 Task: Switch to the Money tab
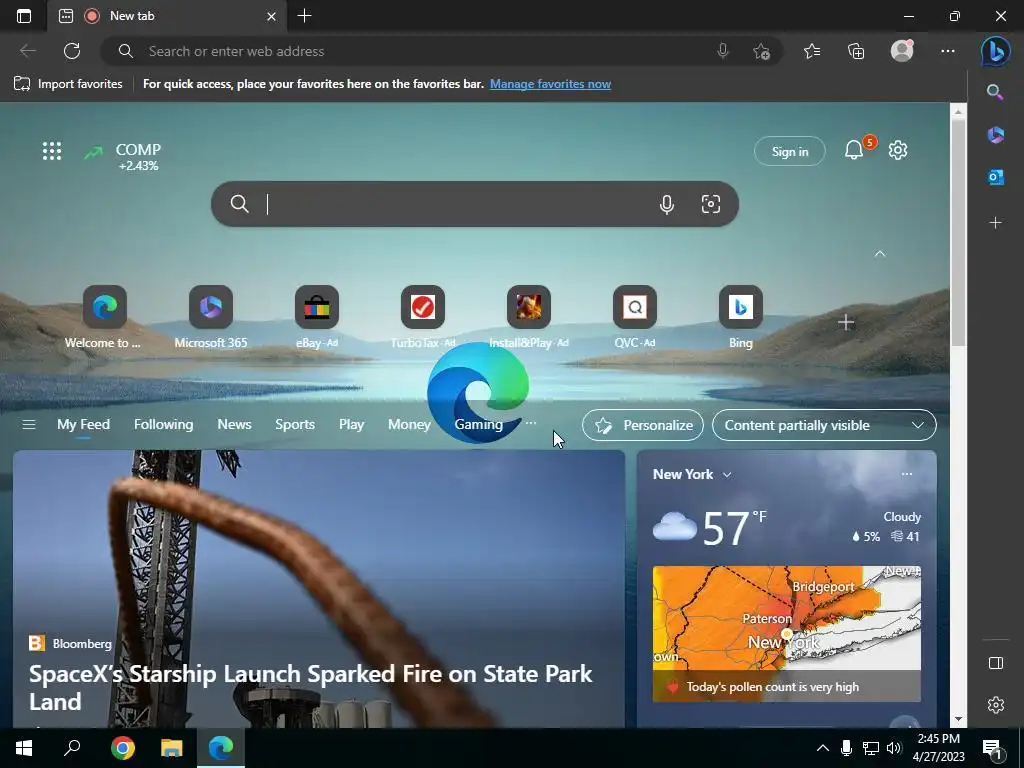(409, 424)
